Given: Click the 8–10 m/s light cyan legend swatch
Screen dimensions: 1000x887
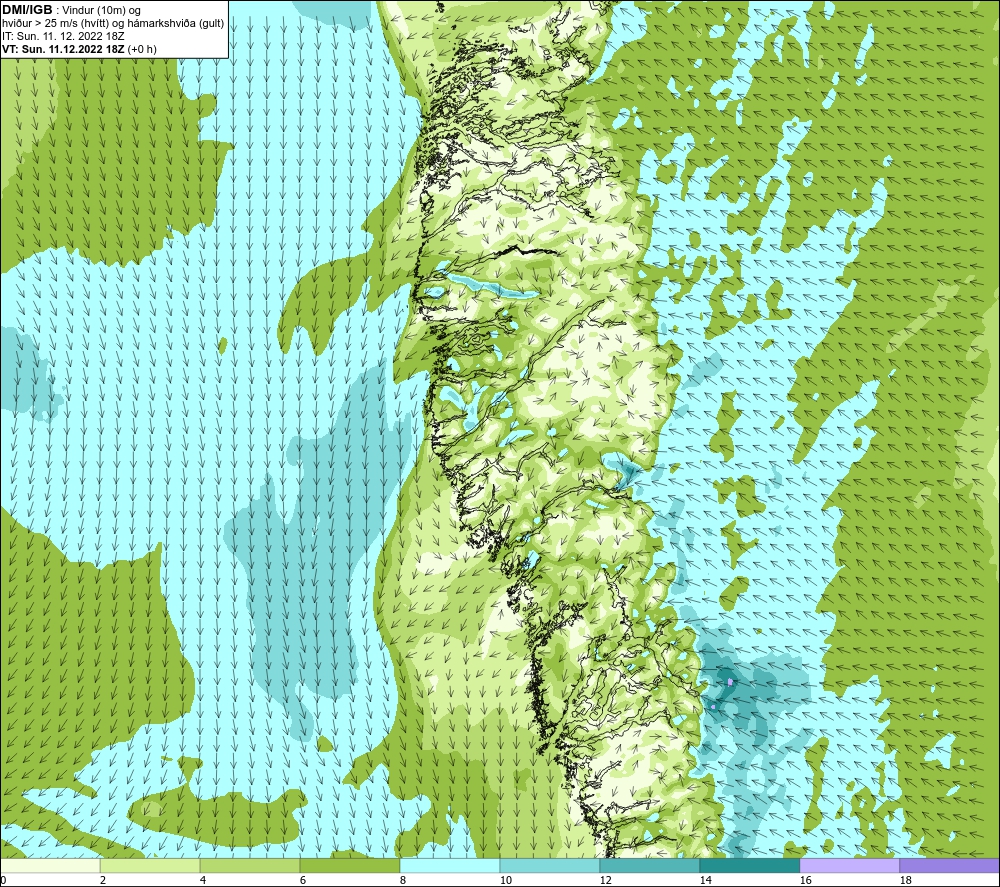Looking at the screenshot, I should (450, 866).
